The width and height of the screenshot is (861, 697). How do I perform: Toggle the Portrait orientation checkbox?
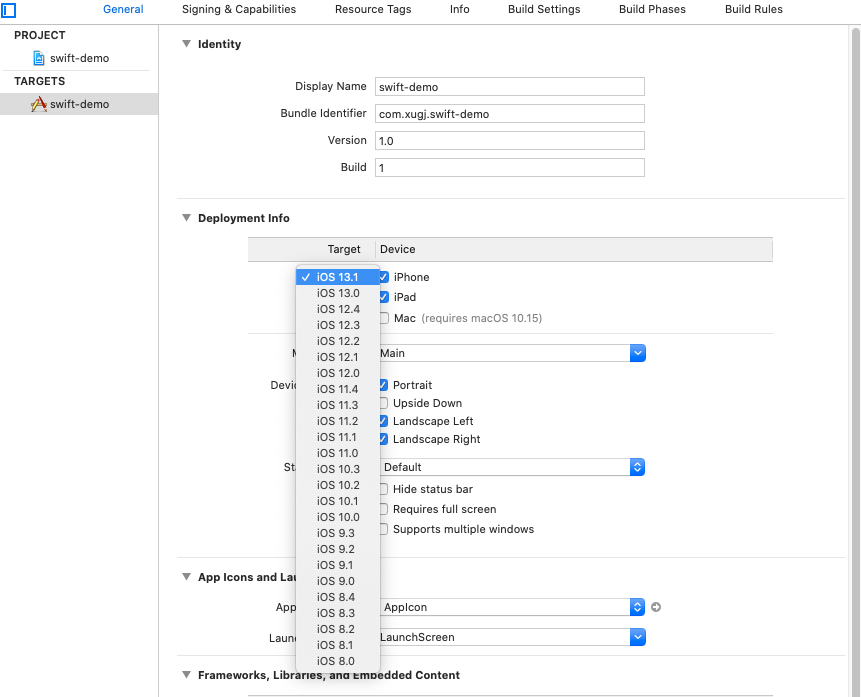[x=383, y=385]
